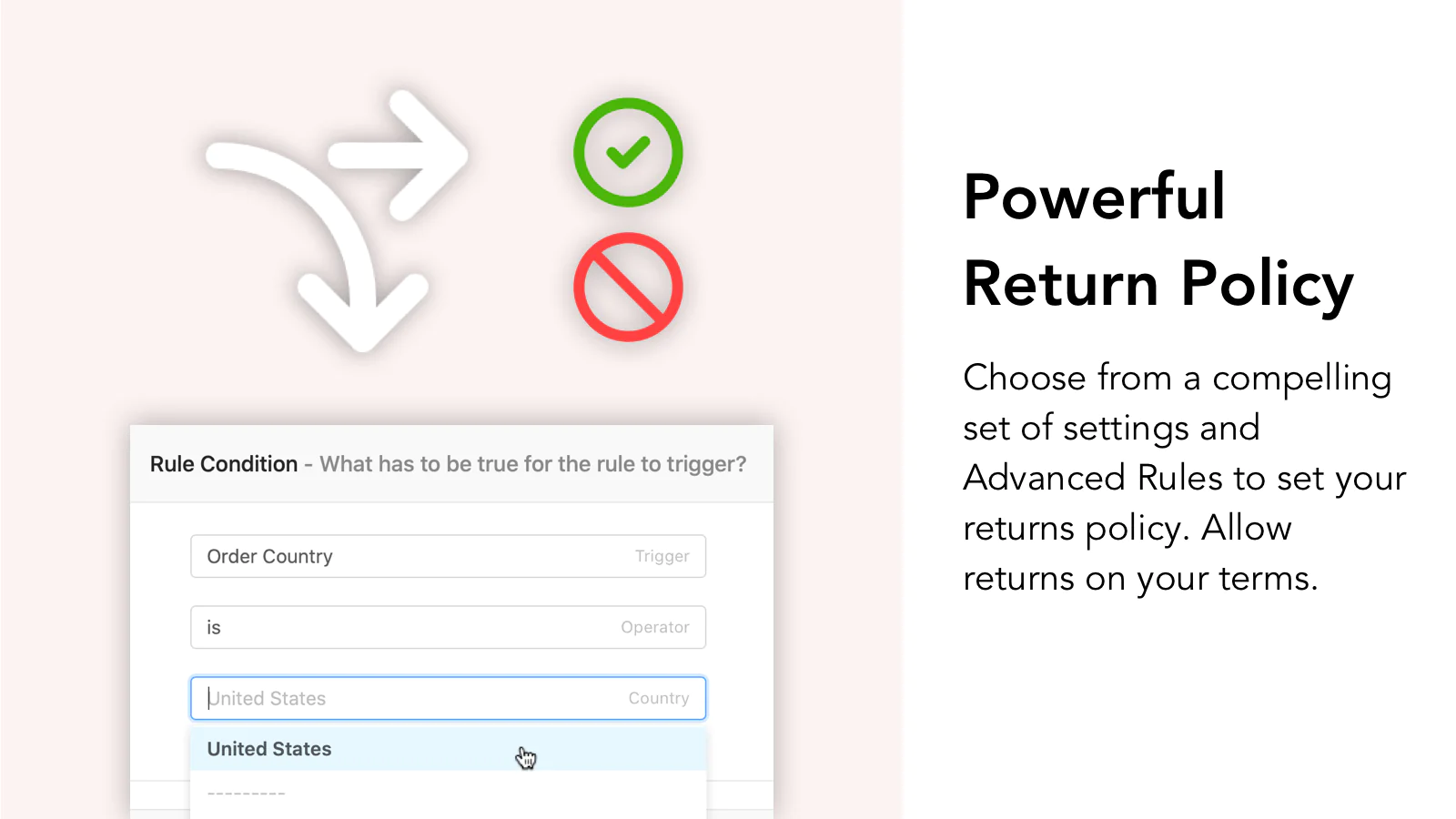Click the "set of settings and" text line
The image size is (1456, 819).
[1111, 428]
